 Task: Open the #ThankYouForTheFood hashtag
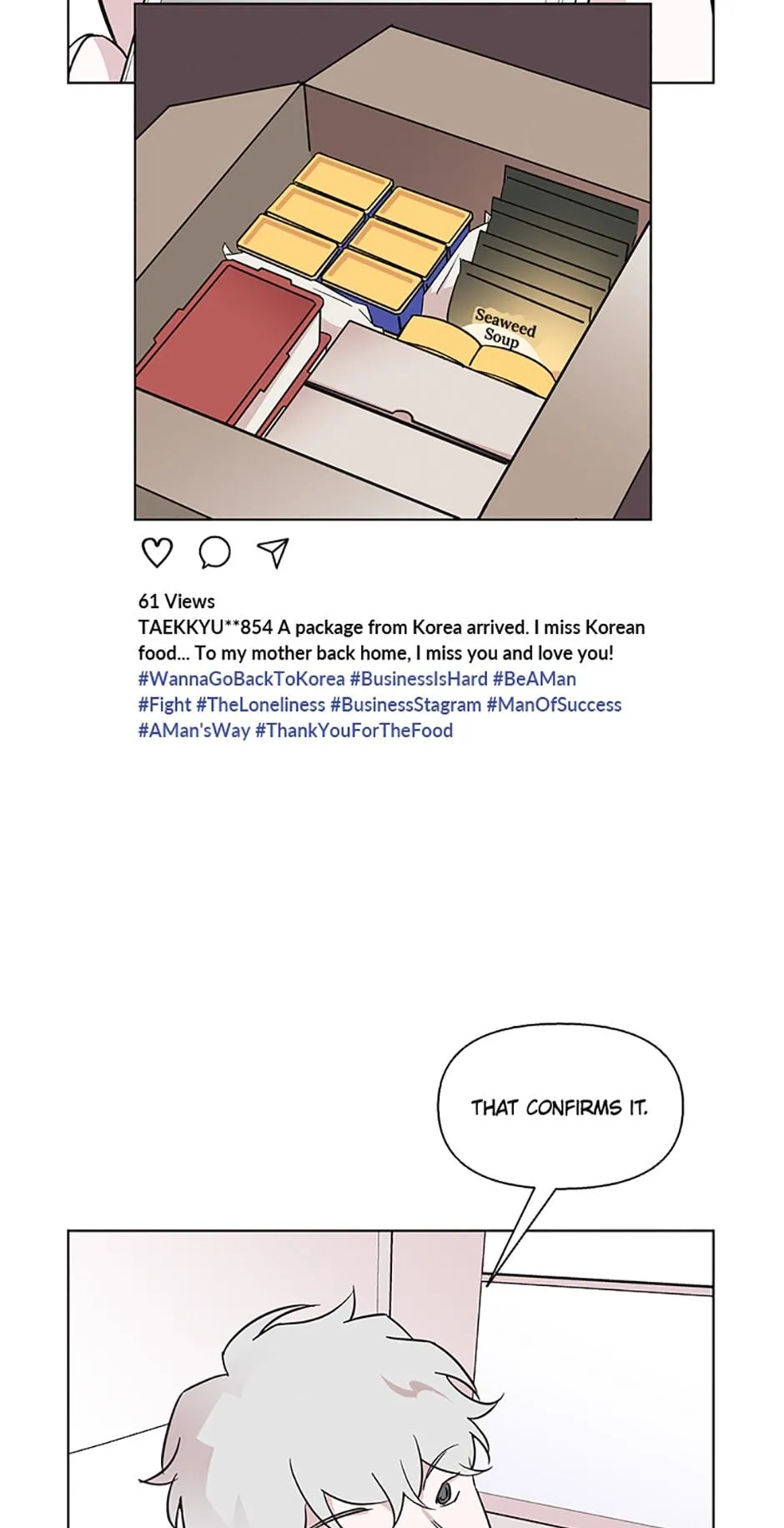354,731
